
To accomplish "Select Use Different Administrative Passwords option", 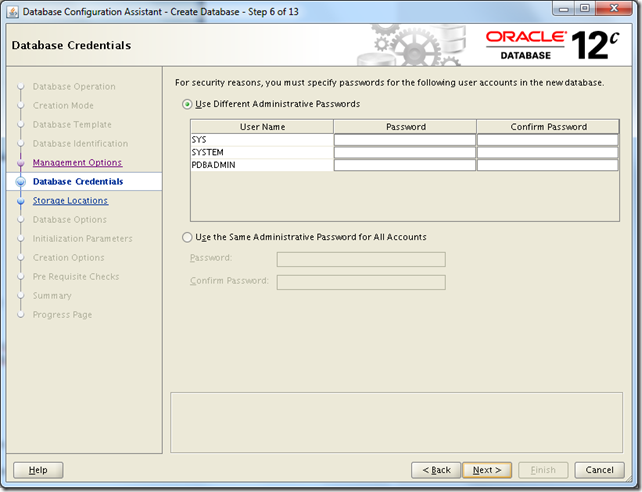I will 187,104.
